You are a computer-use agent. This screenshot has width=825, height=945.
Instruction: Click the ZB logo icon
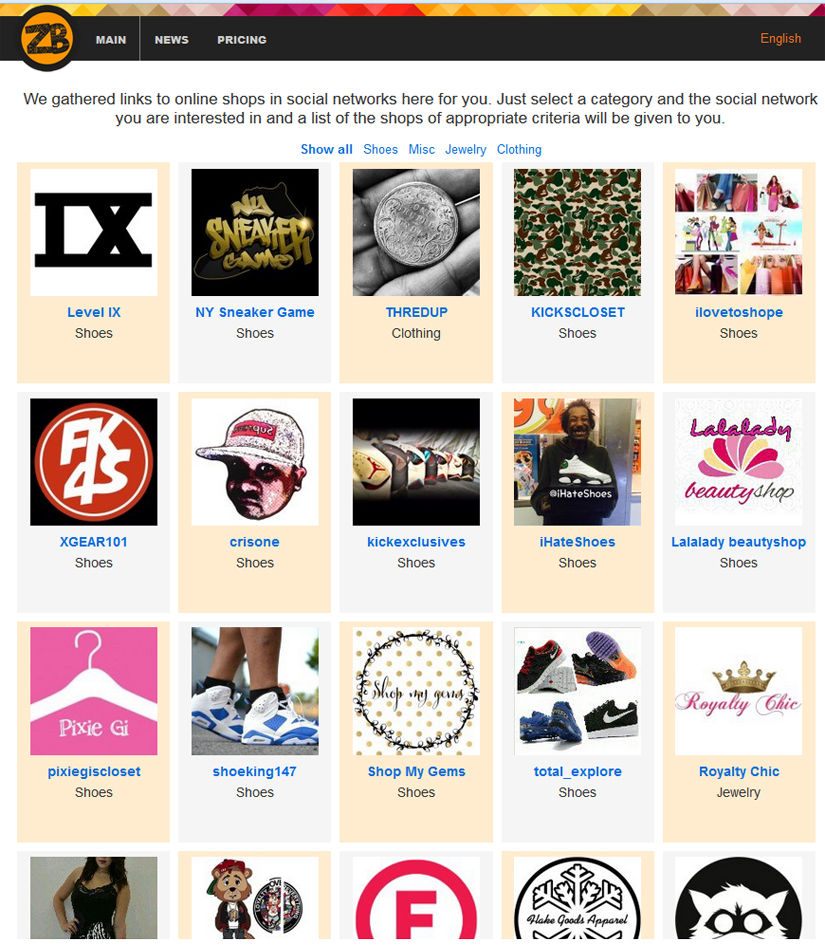point(47,39)
